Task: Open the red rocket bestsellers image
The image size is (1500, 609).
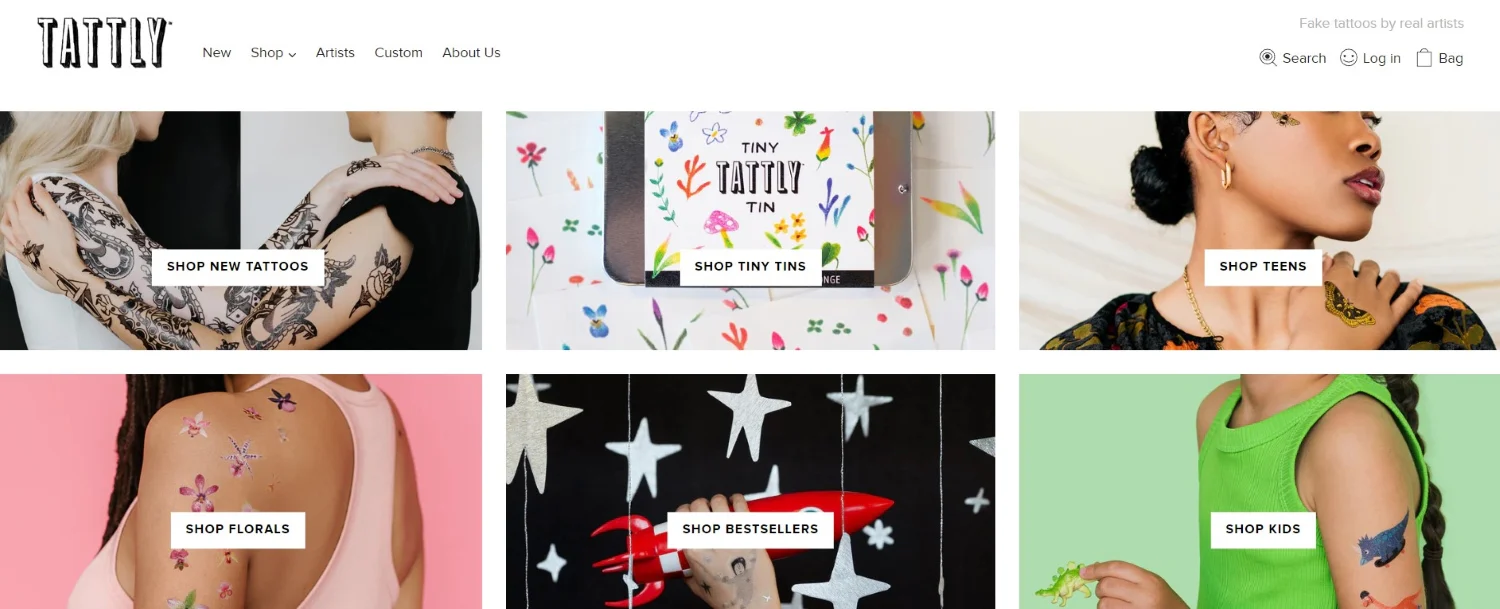Action: click(x=750, y=491)
